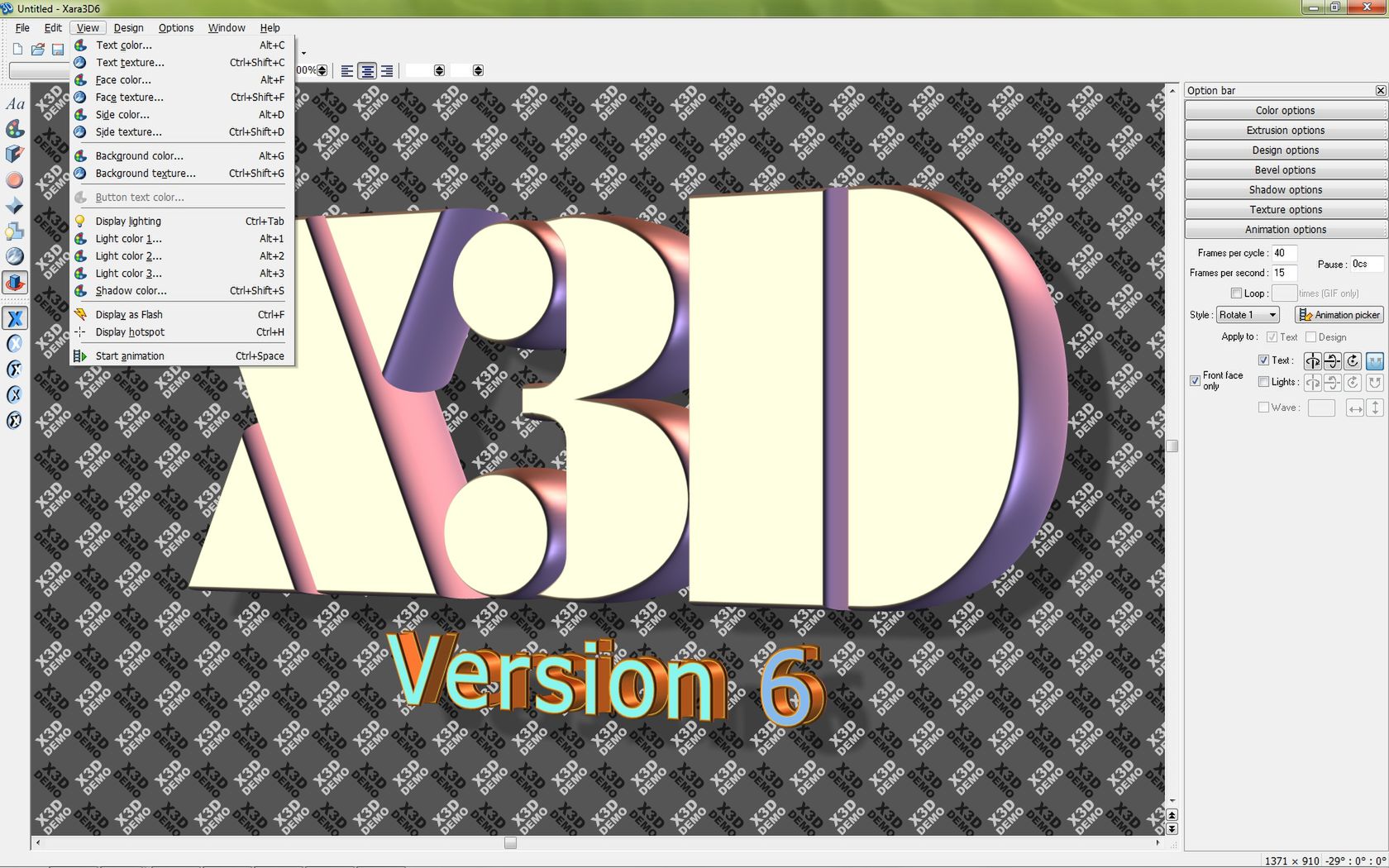Center align text in toolbar
Viewport: 1389px width, 868px height.
click(x=367, y=71)
